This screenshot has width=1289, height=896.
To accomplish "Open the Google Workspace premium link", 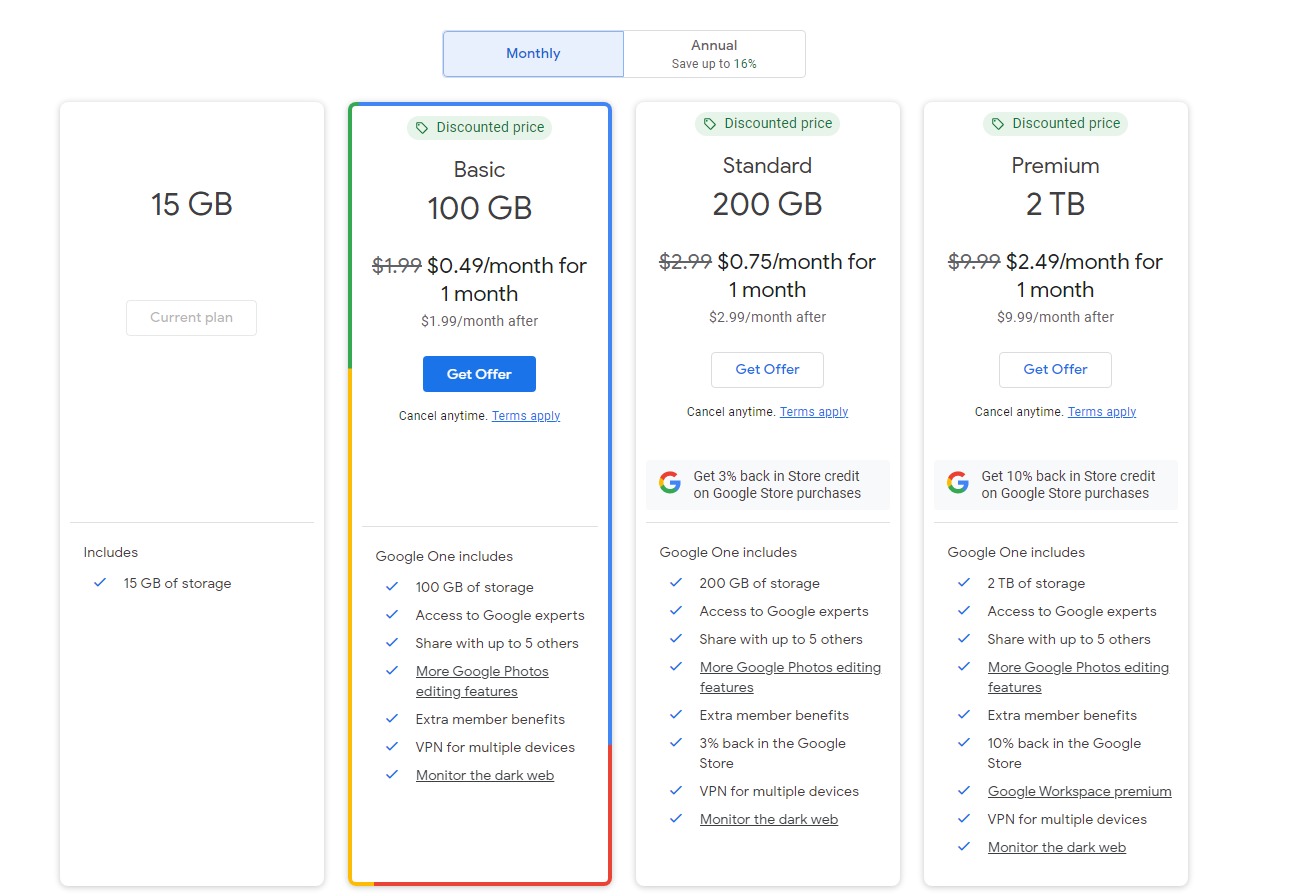I will [x=1080, y=791].
